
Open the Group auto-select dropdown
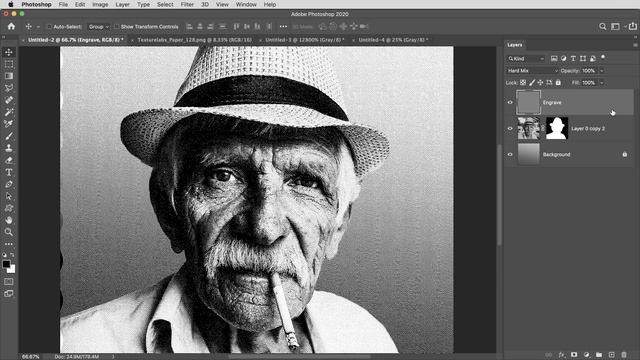click(99, 27)
